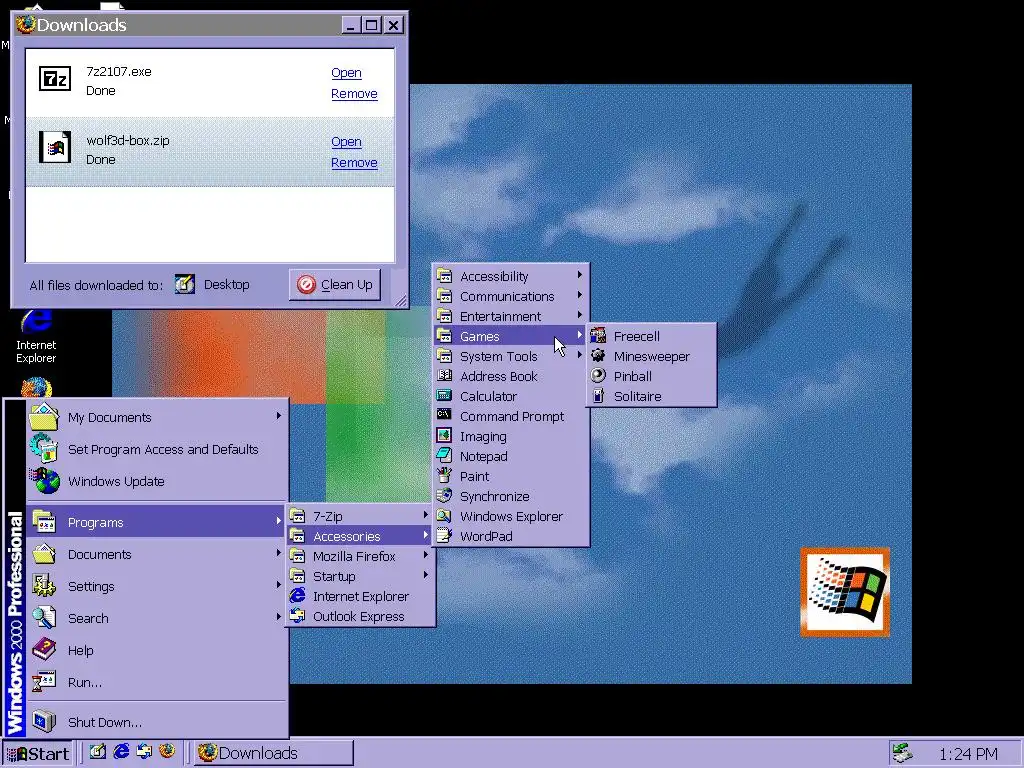This screenshot has width=1024, height=768.
Task: Select the Accessories program group
Action: click(359, 536)
